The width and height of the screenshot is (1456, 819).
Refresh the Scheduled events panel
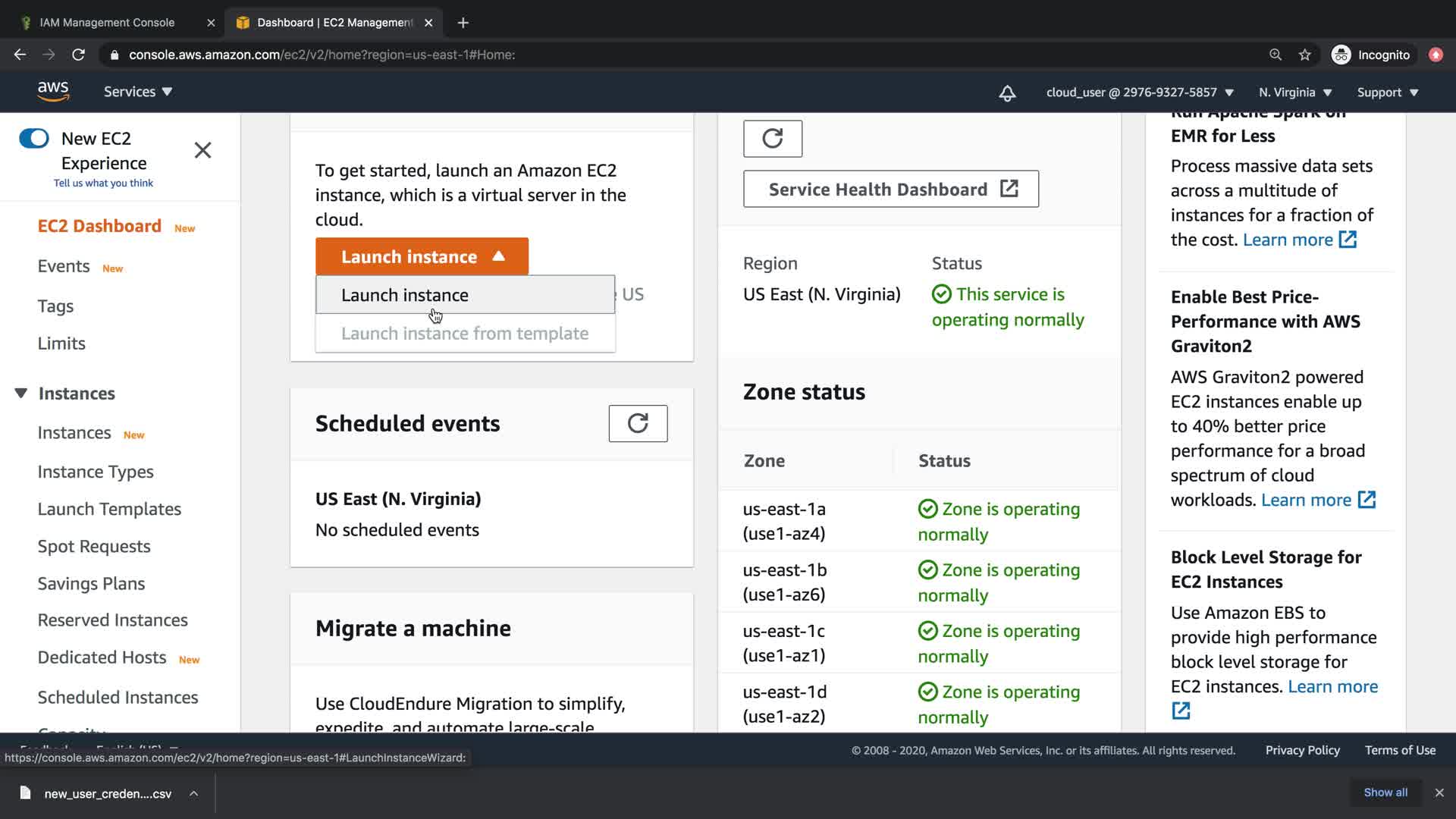[x=638, y=423]
